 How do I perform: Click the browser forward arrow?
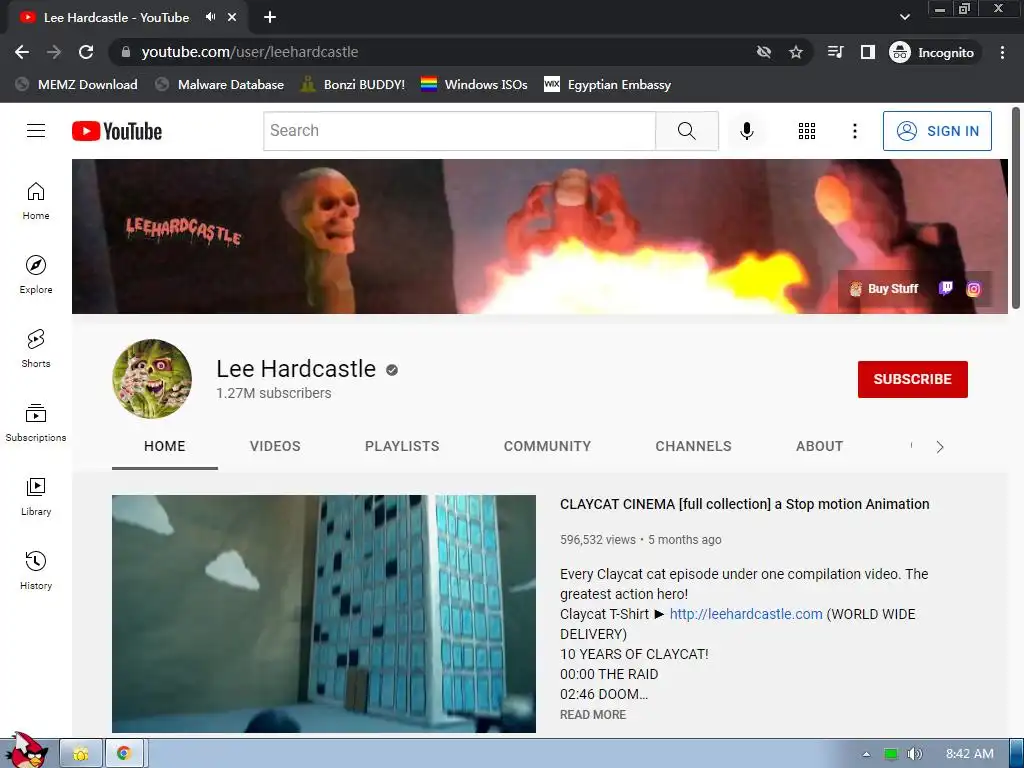point(54,52)
